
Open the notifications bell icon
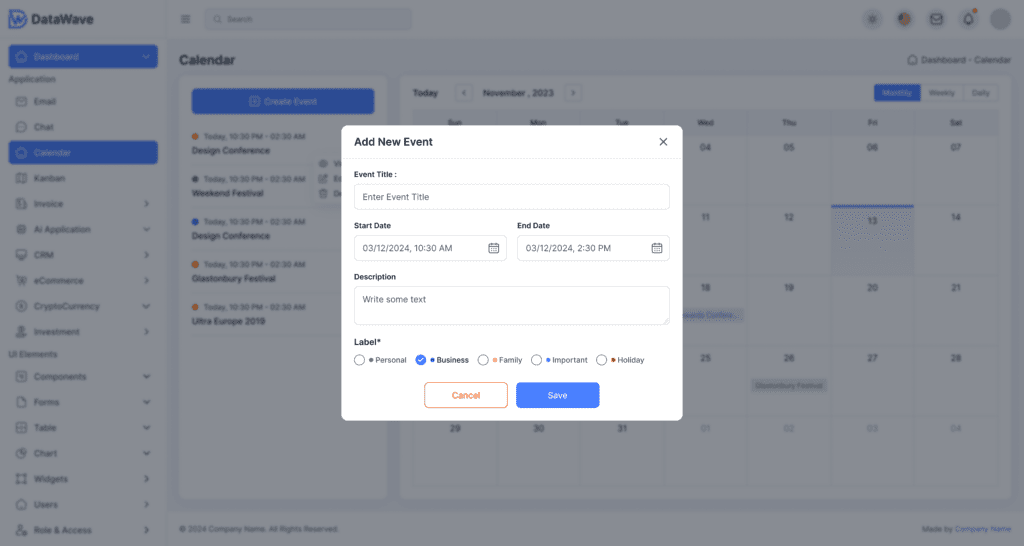click(968, 19)
